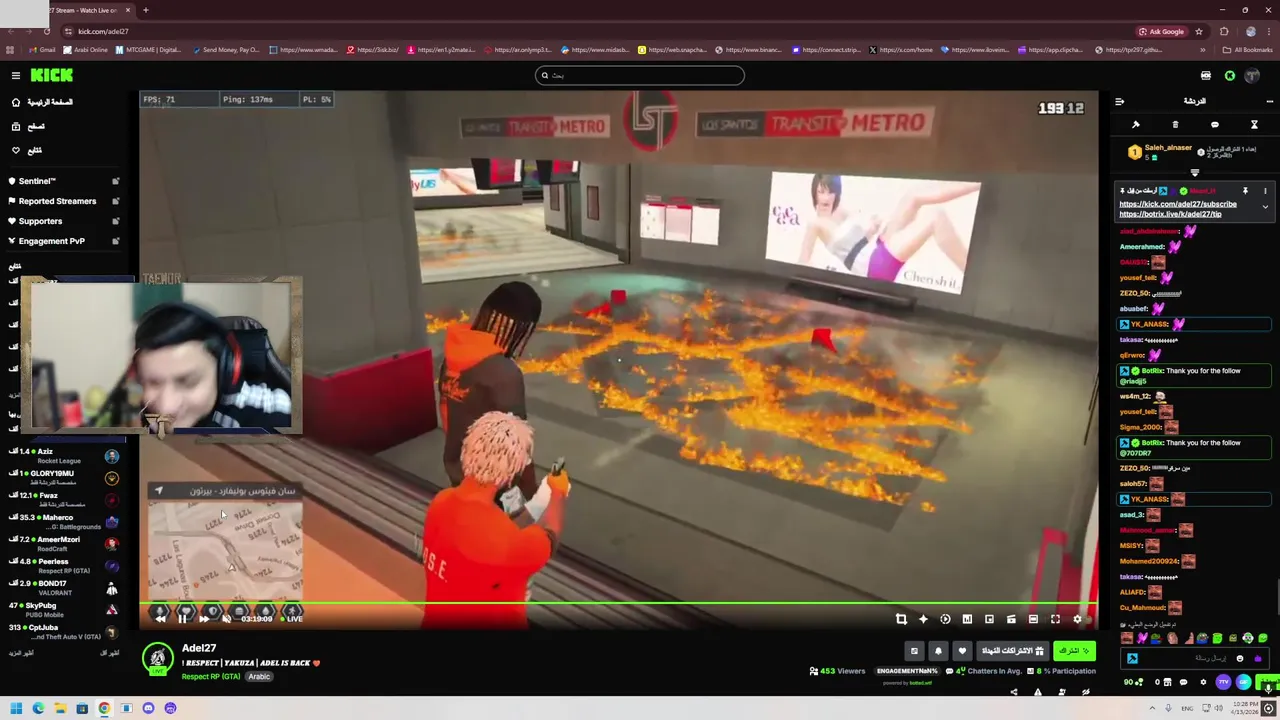Expand the leaderboard with down arrow
This screenshot has height=720, width=1280.
pos(1194,173)
